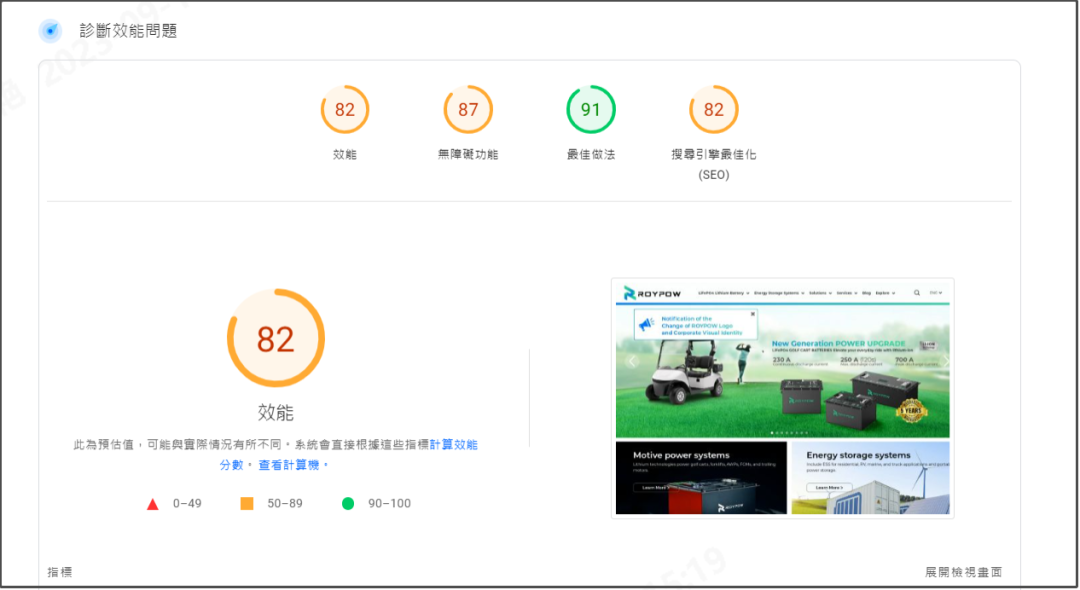The image size is (1080, 590).
Task: Click the orange square 50–89 legend icon
Action: click(247, 504)
